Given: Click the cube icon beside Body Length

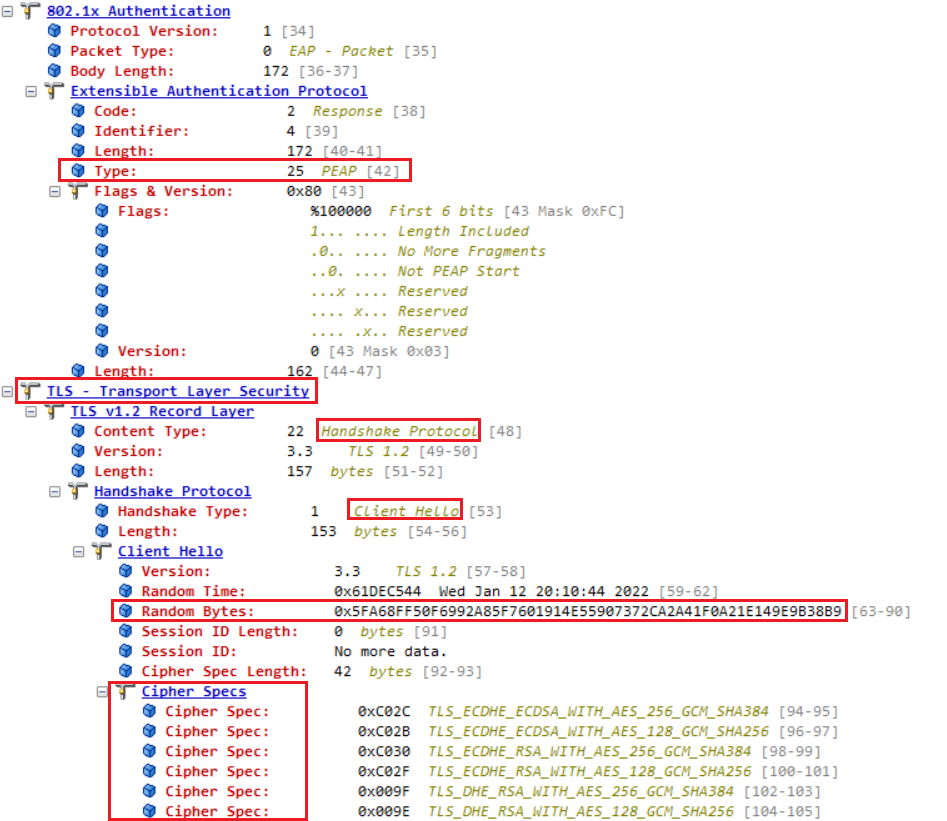Looking at the screenshot, I should coord(54,70).
